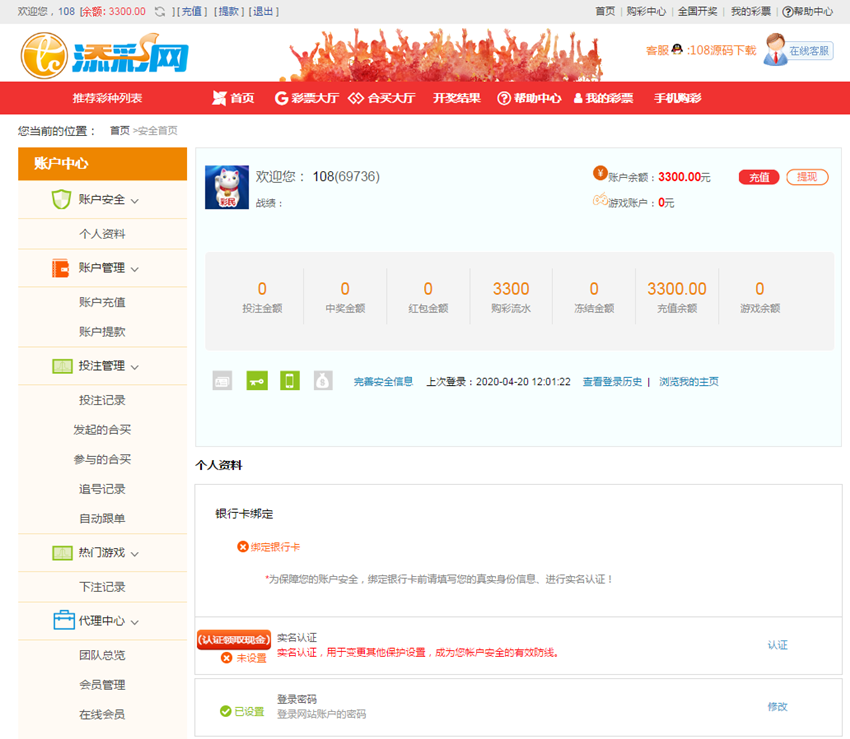Click the mobile phone binding icon
Image resolution: width=850 pixels, height=739 pixels.
coord(290,381)
